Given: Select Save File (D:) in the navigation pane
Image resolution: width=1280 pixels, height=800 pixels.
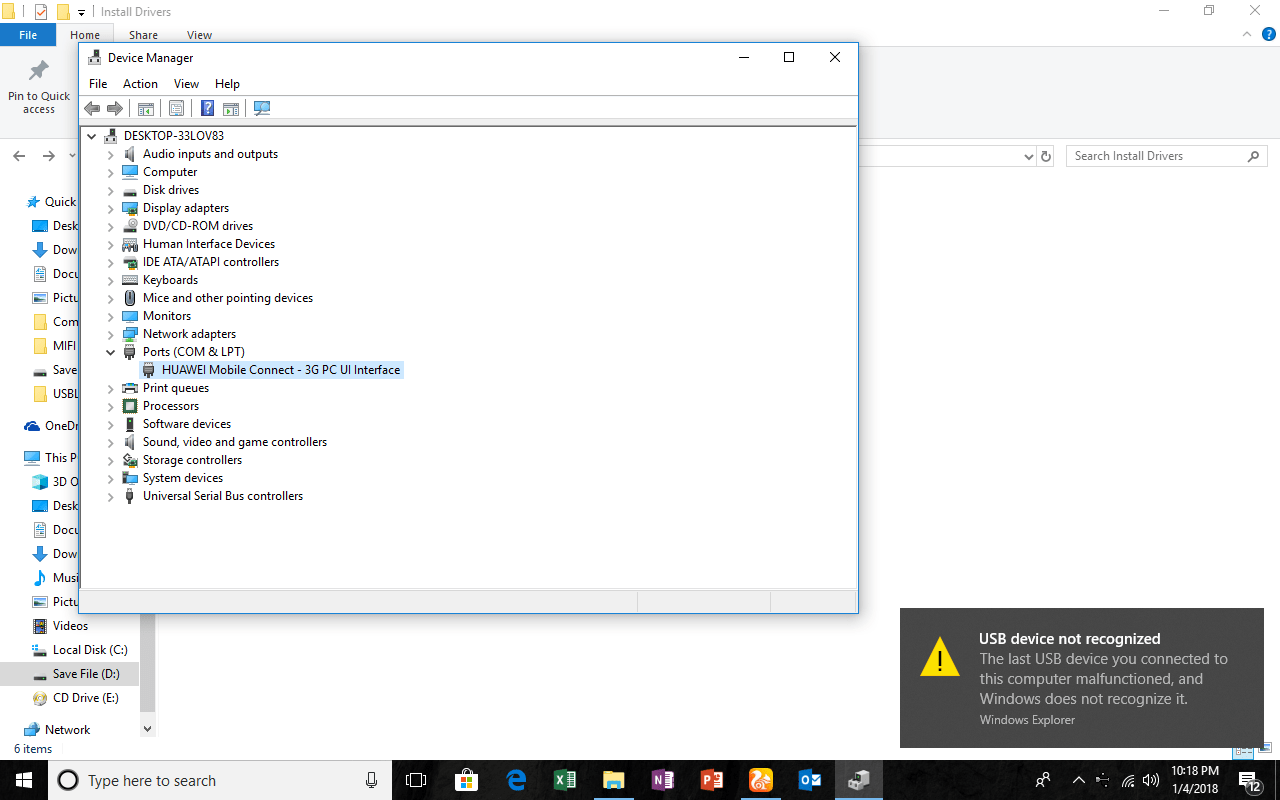Looking at the screenshot, I should (x=86, y=674).
